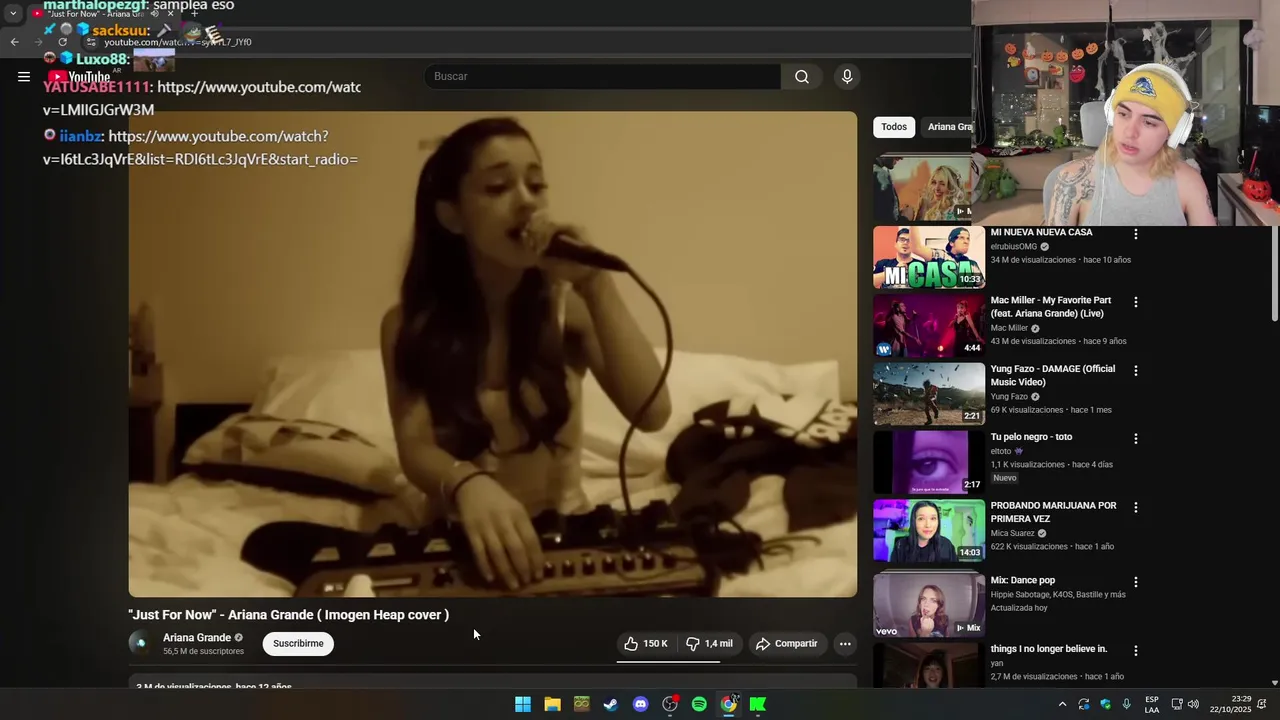Open the YouTube hamburger guide menu

(x=24, y=76)
